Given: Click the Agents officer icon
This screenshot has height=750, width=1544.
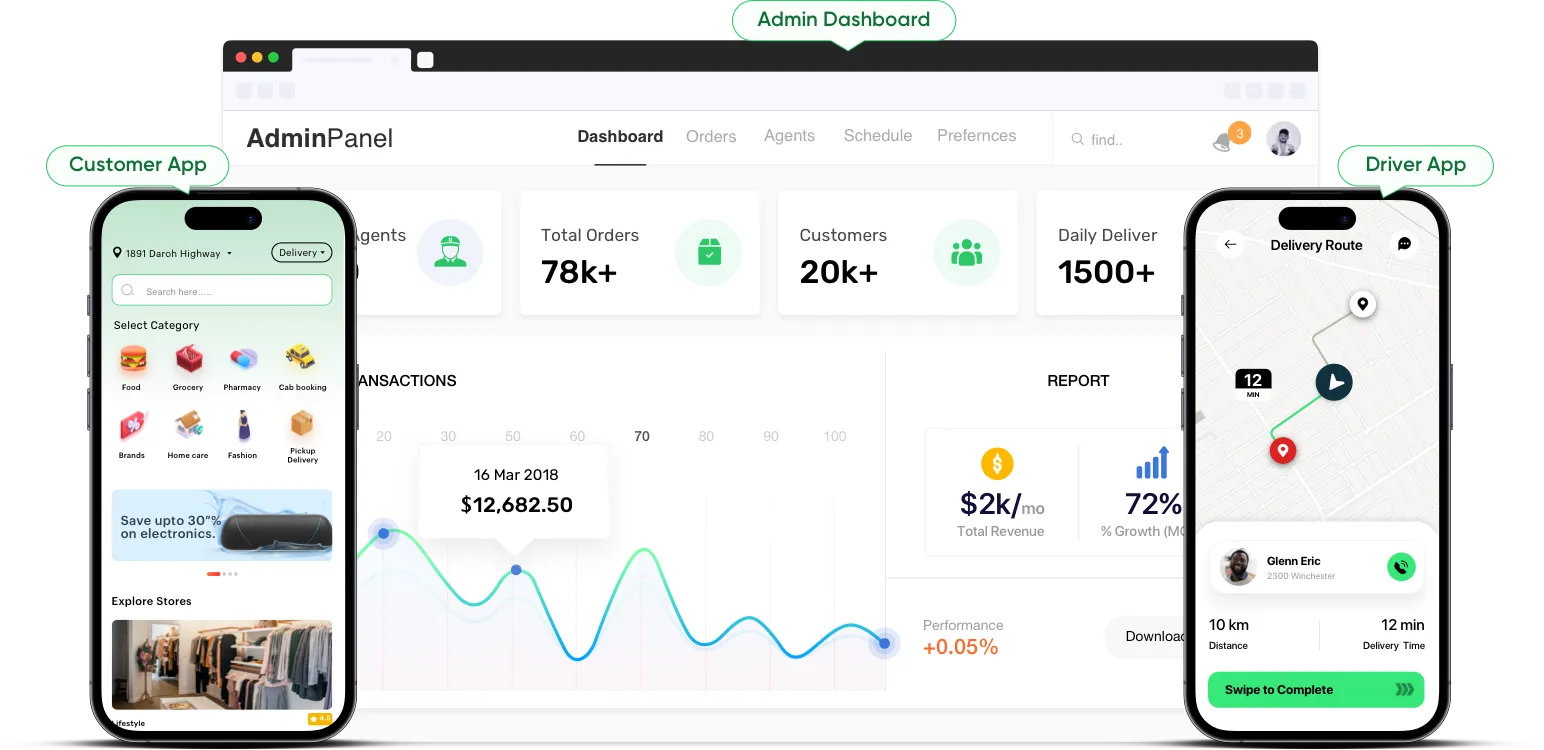Looking at the screenshot, I should point(450,253).
